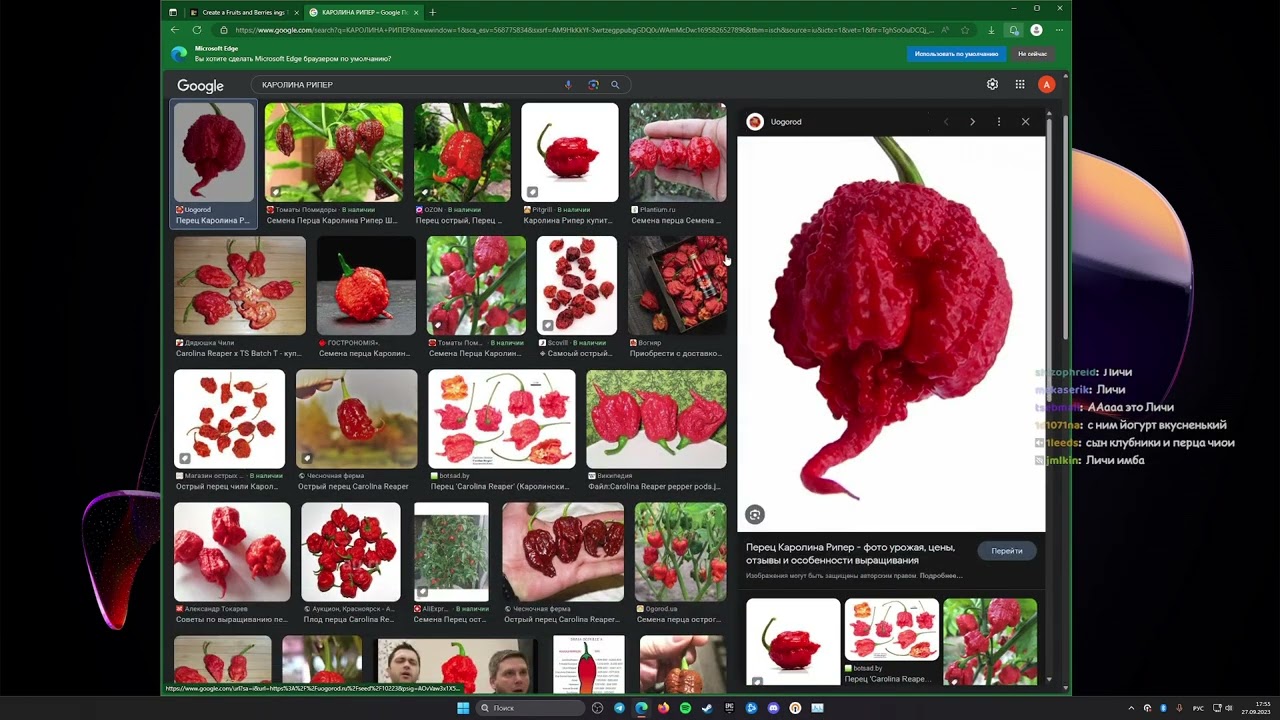The image size is (1280, 720).
Task: Open Google settings gear icon
Action: (992, 85)
